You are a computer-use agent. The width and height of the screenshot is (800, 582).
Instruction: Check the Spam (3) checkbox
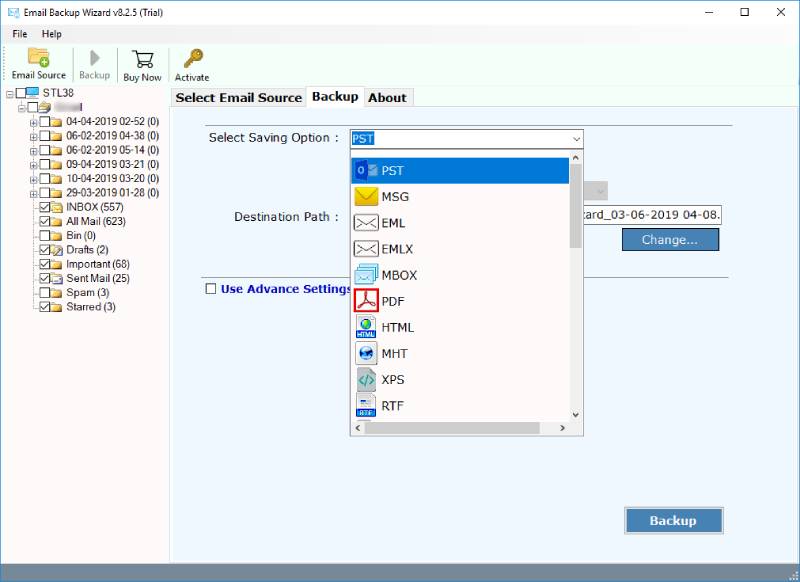click(44, 293)
